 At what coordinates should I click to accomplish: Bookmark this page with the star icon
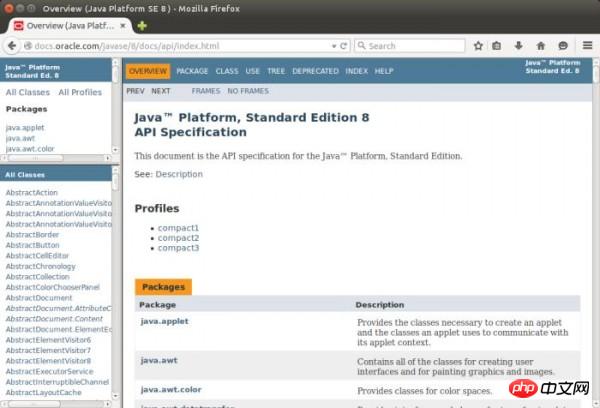(x=478, y=46)
